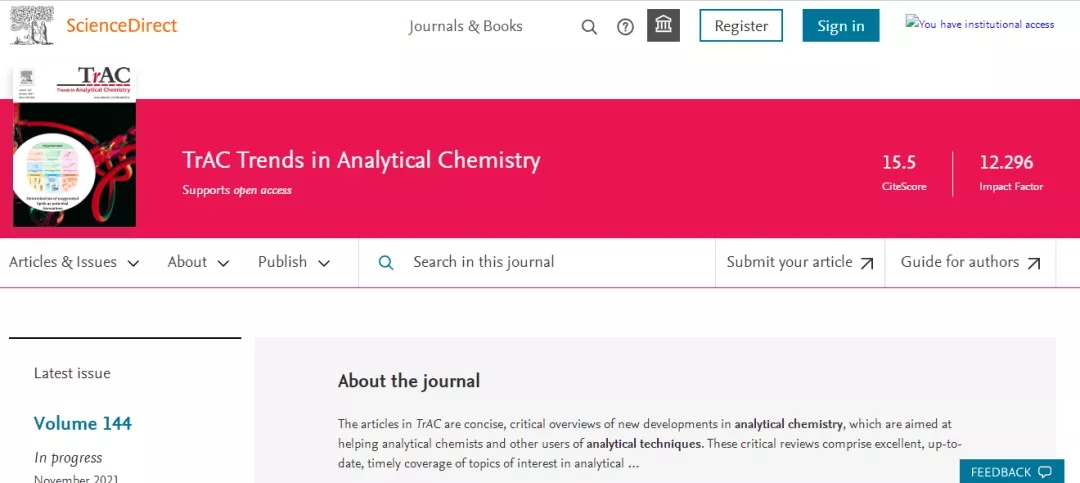Click the FEEDBACK speech bubble icon
Viewport: 1080px width, 483px height.
click(x=1045, y=472)
